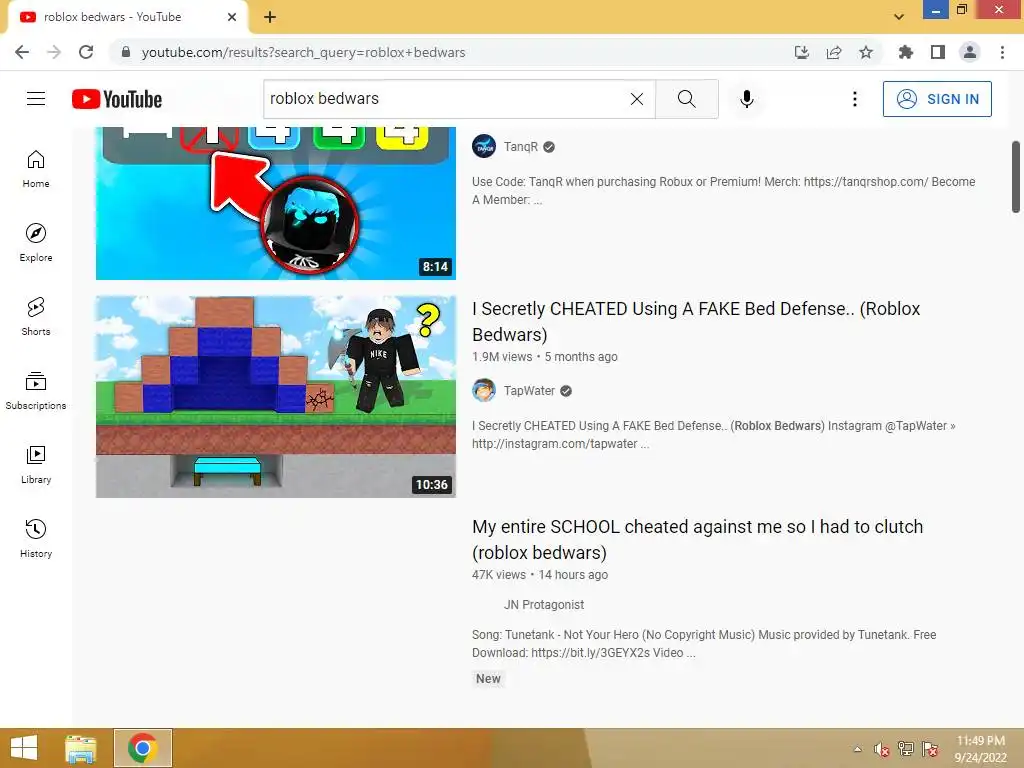Image resolution: width=1024 pixels, height=768 pixels.
Task: Click the address bar URL
Action: [304, 52]
